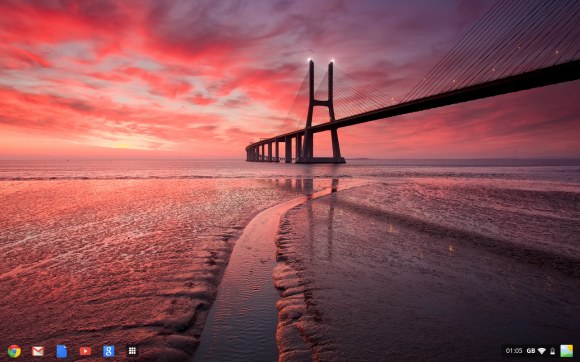Open Google Chrome from the shelf
Screen dimensions: 580x362
[14, 351]
